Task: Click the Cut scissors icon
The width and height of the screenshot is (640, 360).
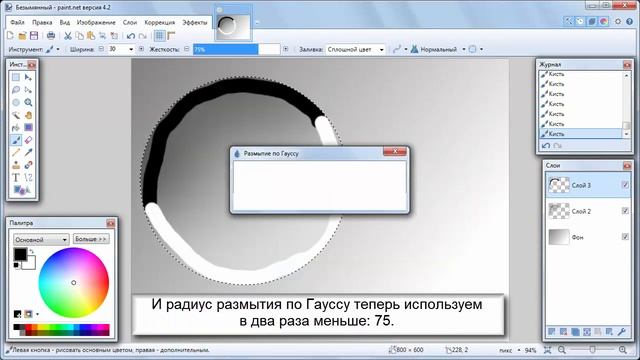Action: pos(68,36)
